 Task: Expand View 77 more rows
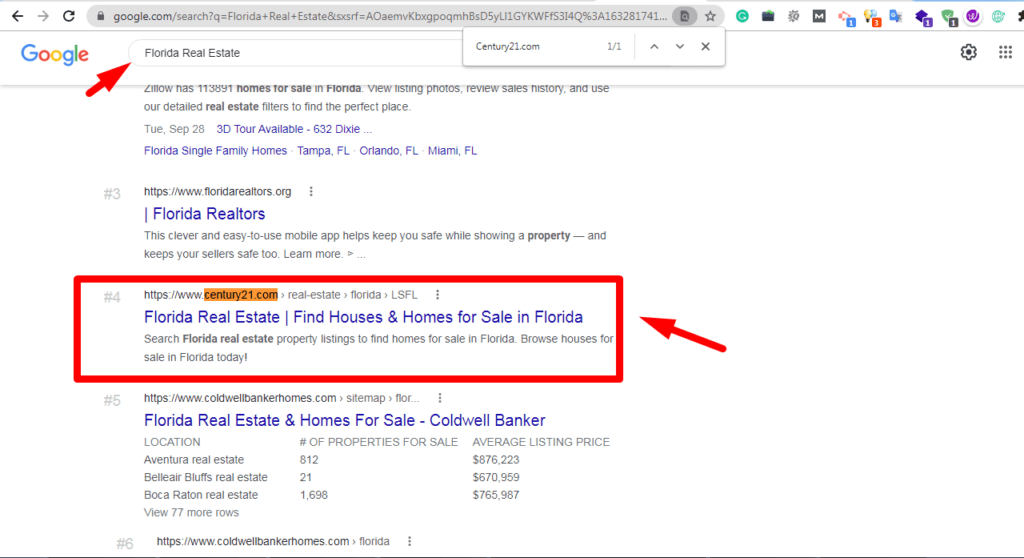(x=191, y=512)
